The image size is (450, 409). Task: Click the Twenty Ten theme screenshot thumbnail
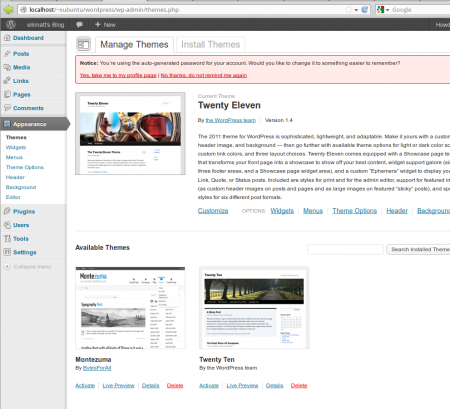tap(254, 308)
